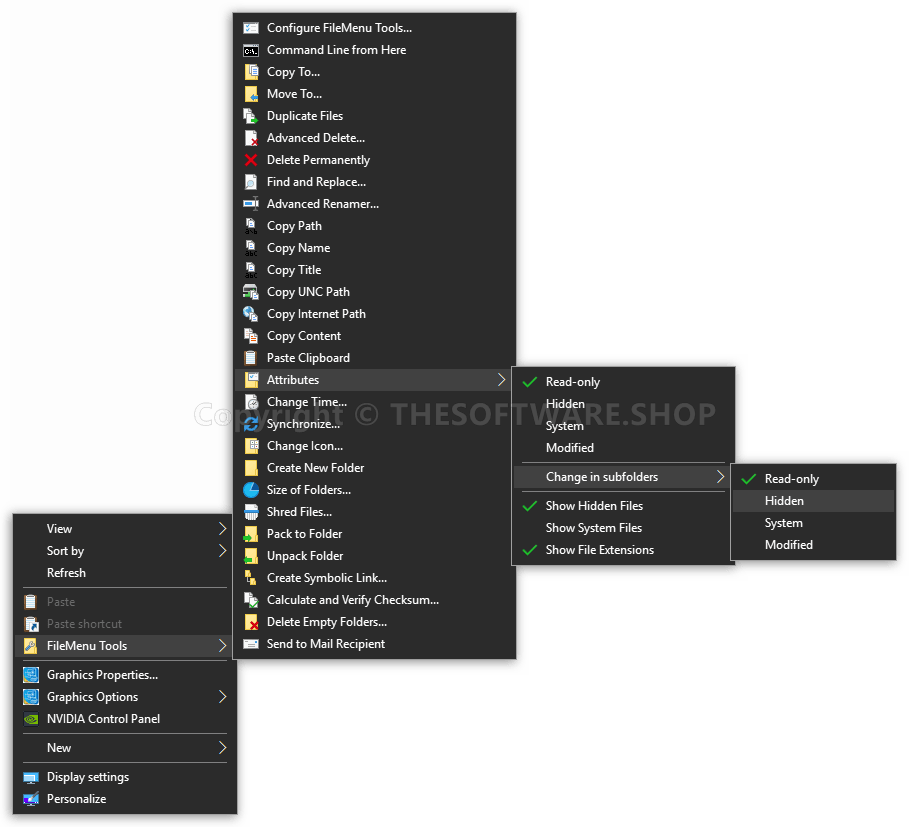Click the Command Line from Here icon
This screenshot has height=827, width=909.
pos(250,50)
